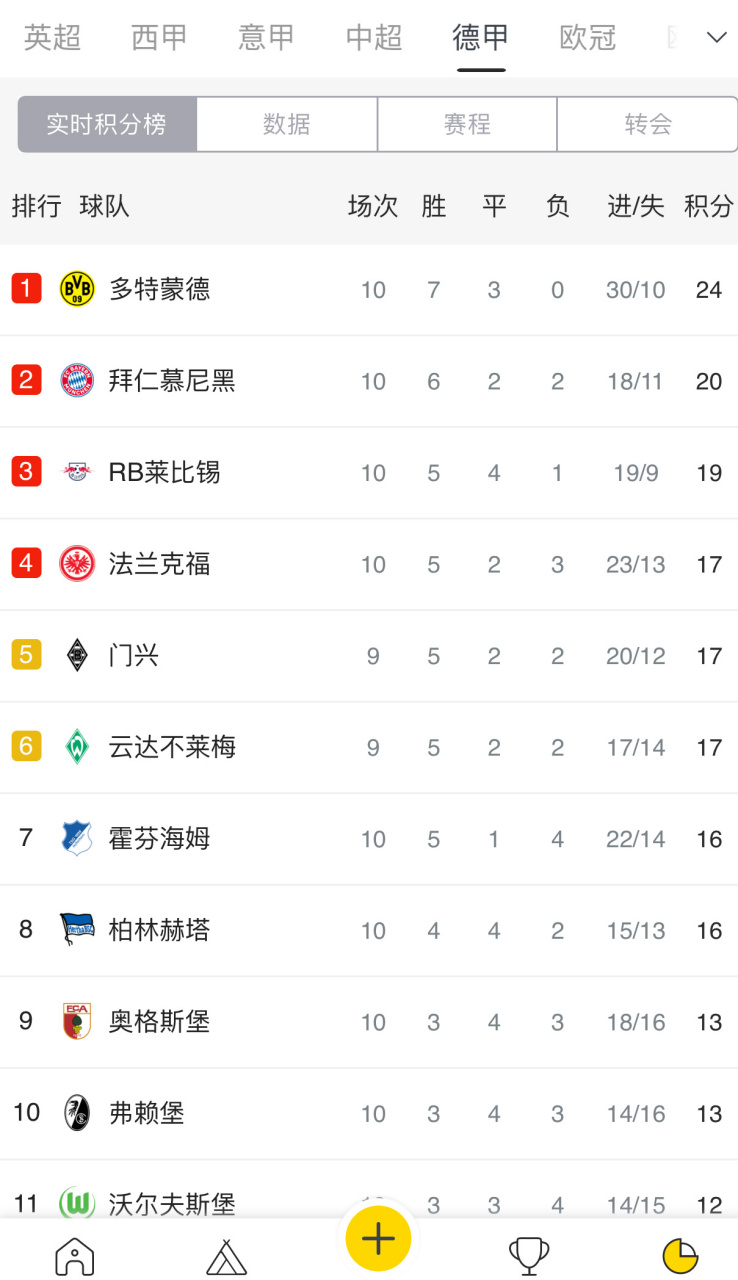This screenshot has width=738, height=1280.
Task: View the 赛程 schedule
Action: [467, 124]
